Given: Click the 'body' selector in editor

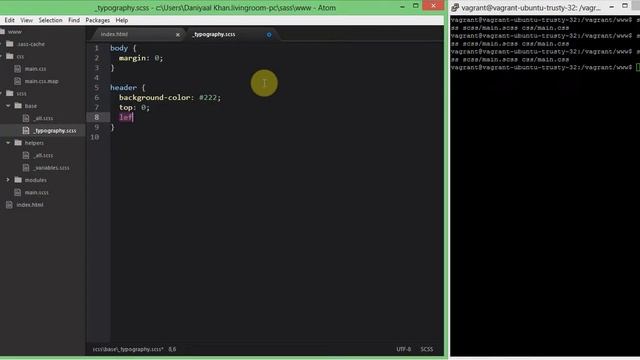Looking at the screenshot, I should pos(119,48).
